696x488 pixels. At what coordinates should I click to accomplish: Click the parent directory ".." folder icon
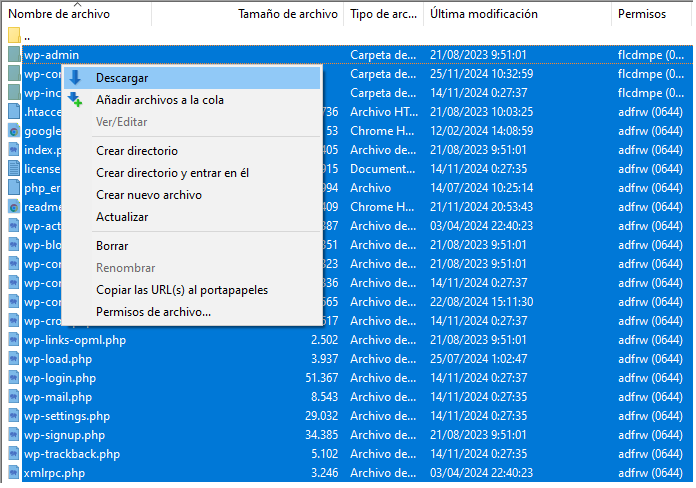tap(14, 36)
